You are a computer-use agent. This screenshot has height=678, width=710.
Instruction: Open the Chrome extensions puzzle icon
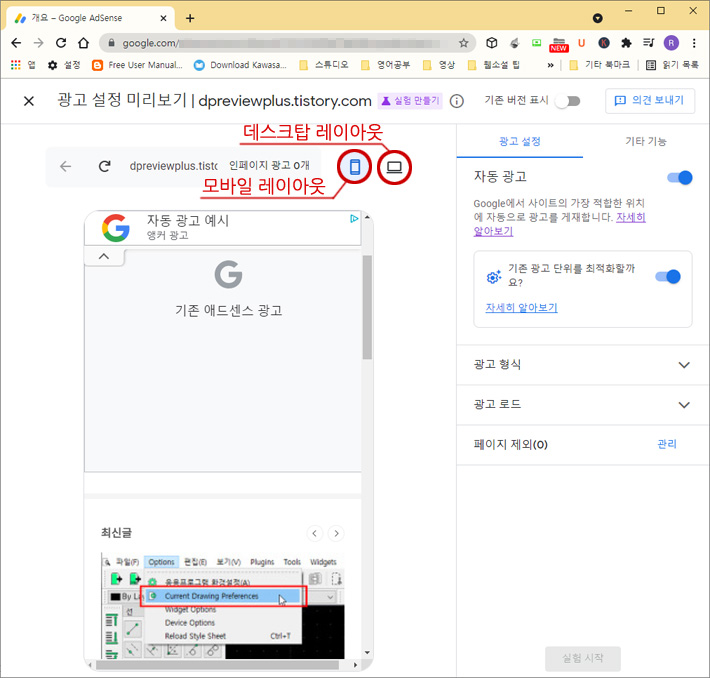coord(626,43)
